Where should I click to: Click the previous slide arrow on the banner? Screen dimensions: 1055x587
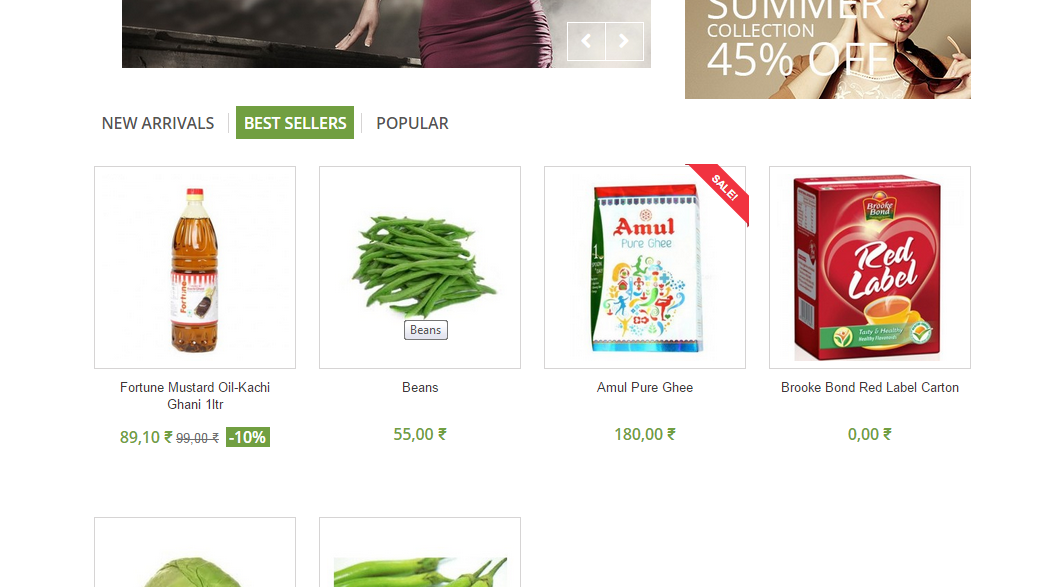point(586,41)
